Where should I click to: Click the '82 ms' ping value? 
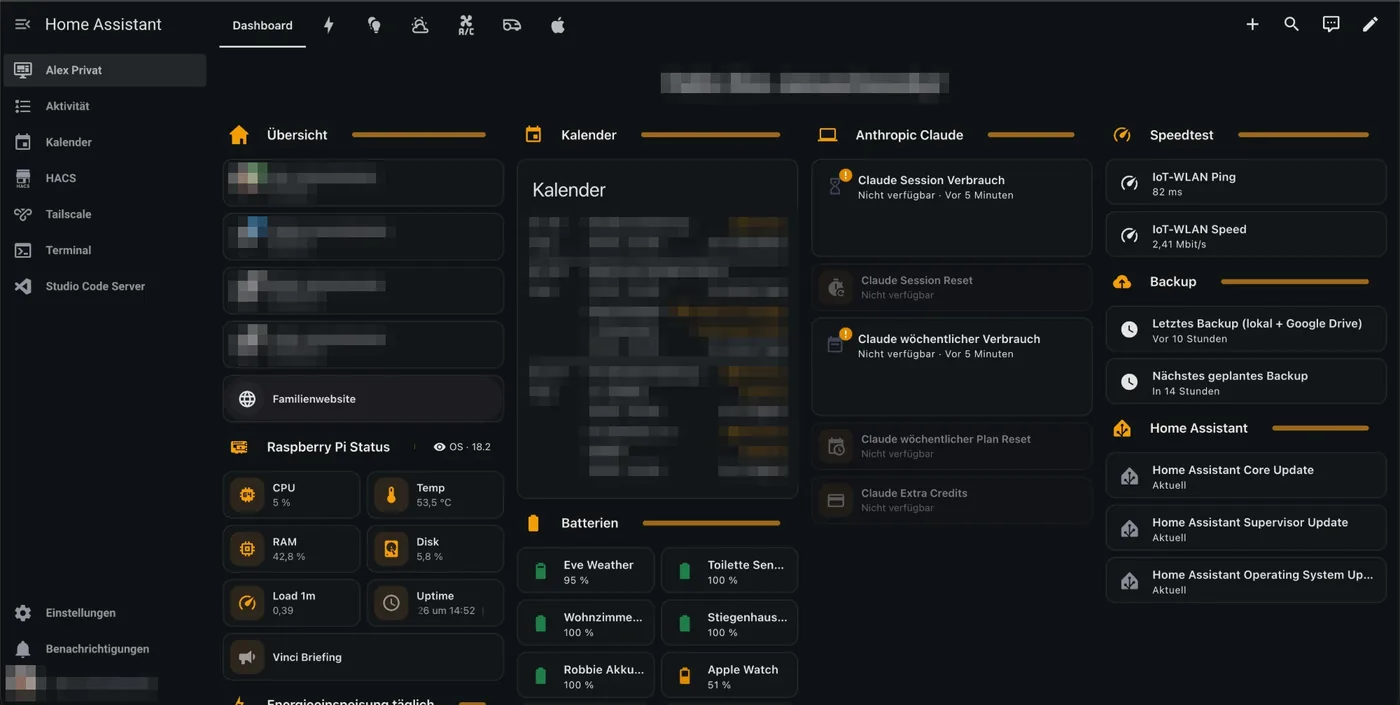pos(1167,192)
